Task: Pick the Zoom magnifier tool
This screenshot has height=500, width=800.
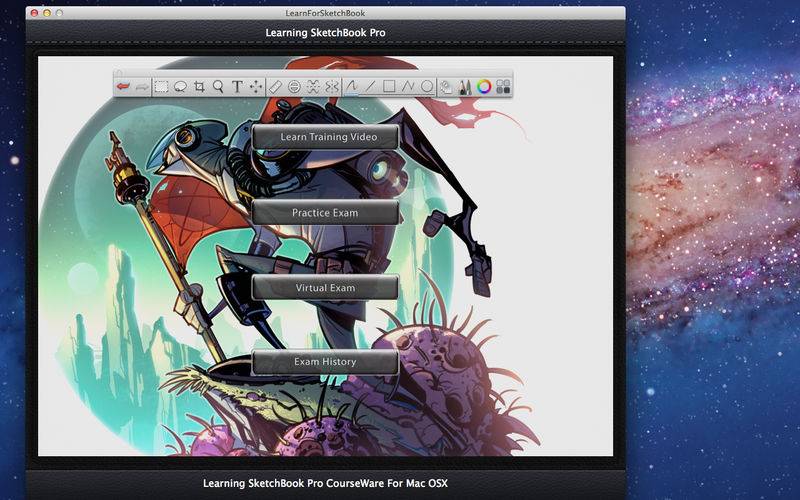Action: click(x=218, y=87)
